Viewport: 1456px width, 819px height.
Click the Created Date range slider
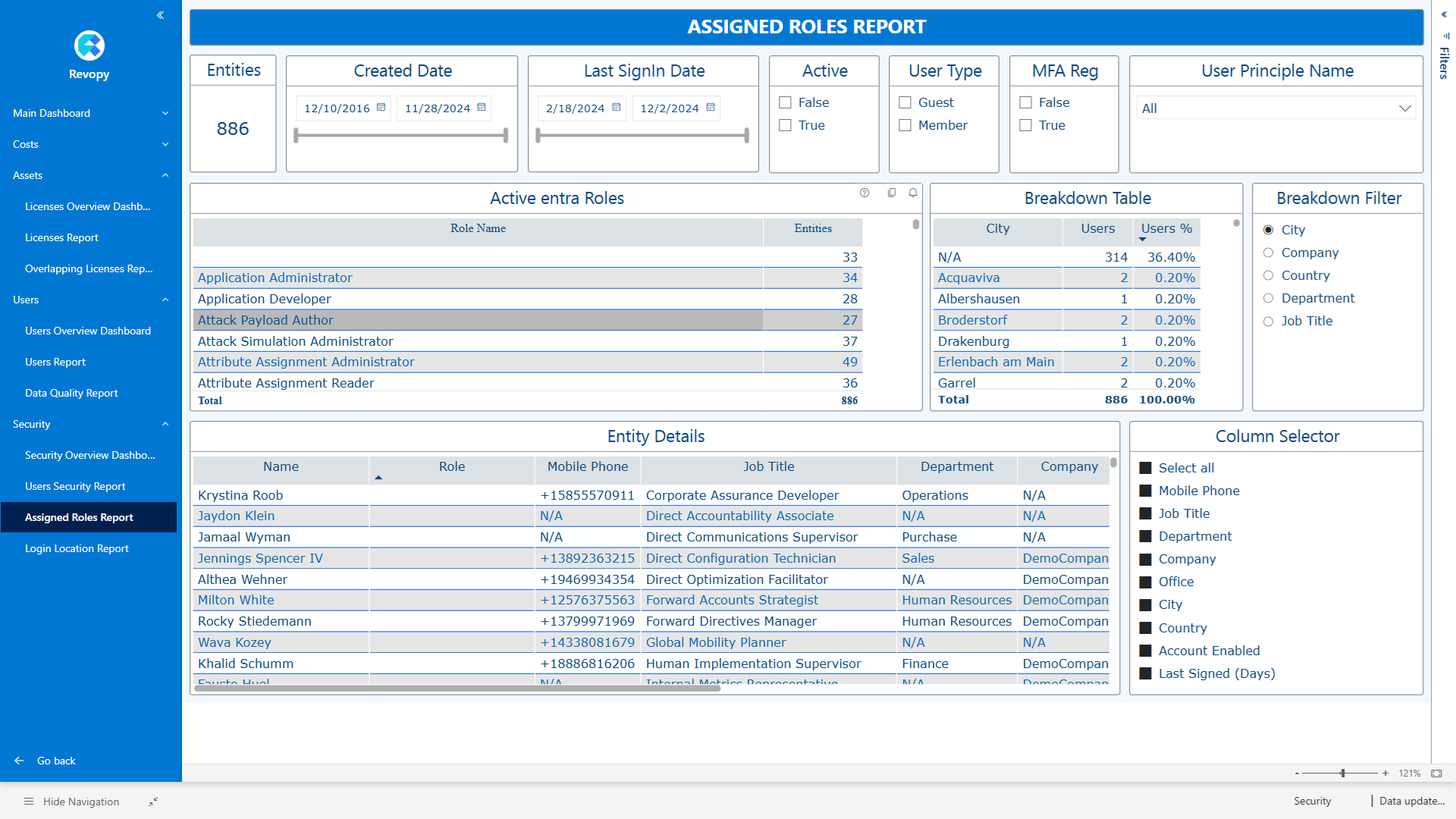click(401, 136)
